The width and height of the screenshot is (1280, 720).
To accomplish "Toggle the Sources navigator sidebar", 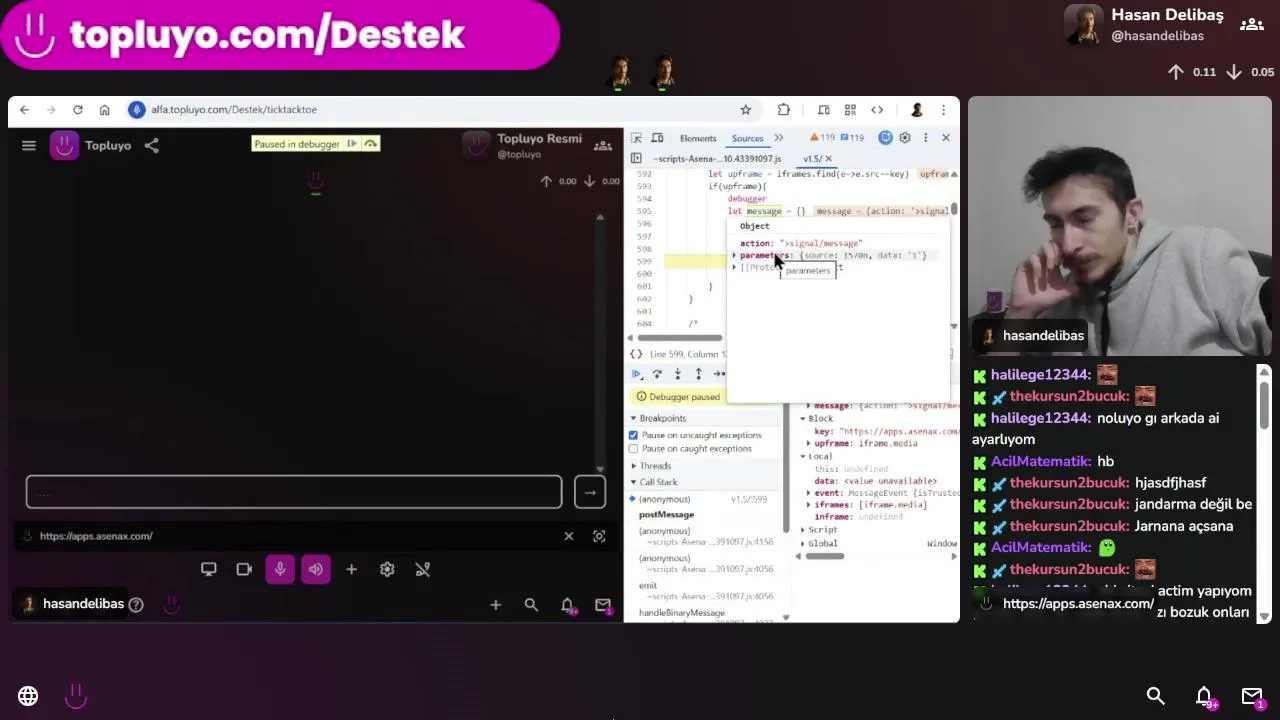I will tap(636, 158).
